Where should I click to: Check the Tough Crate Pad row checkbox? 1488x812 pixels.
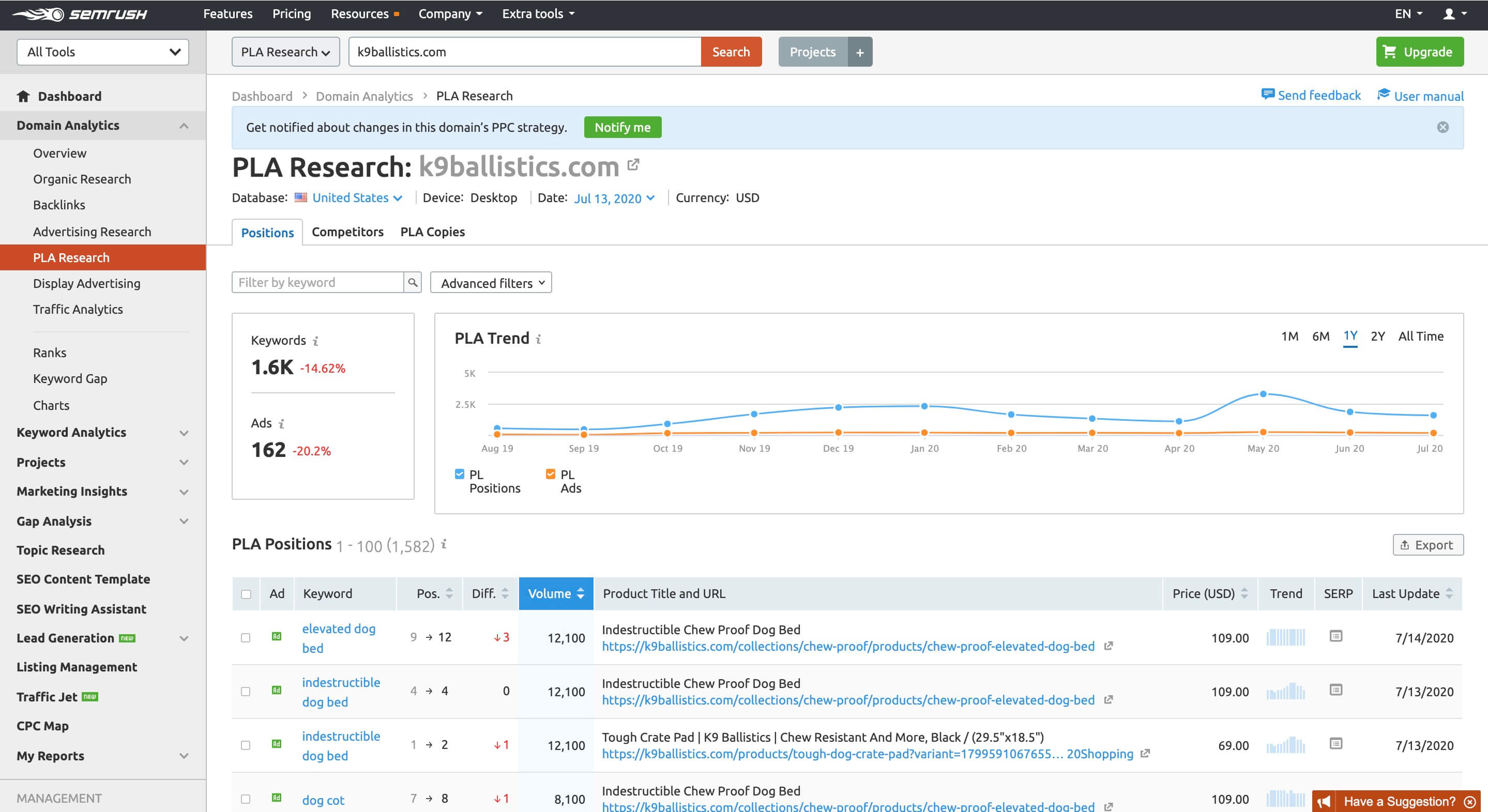246,745
